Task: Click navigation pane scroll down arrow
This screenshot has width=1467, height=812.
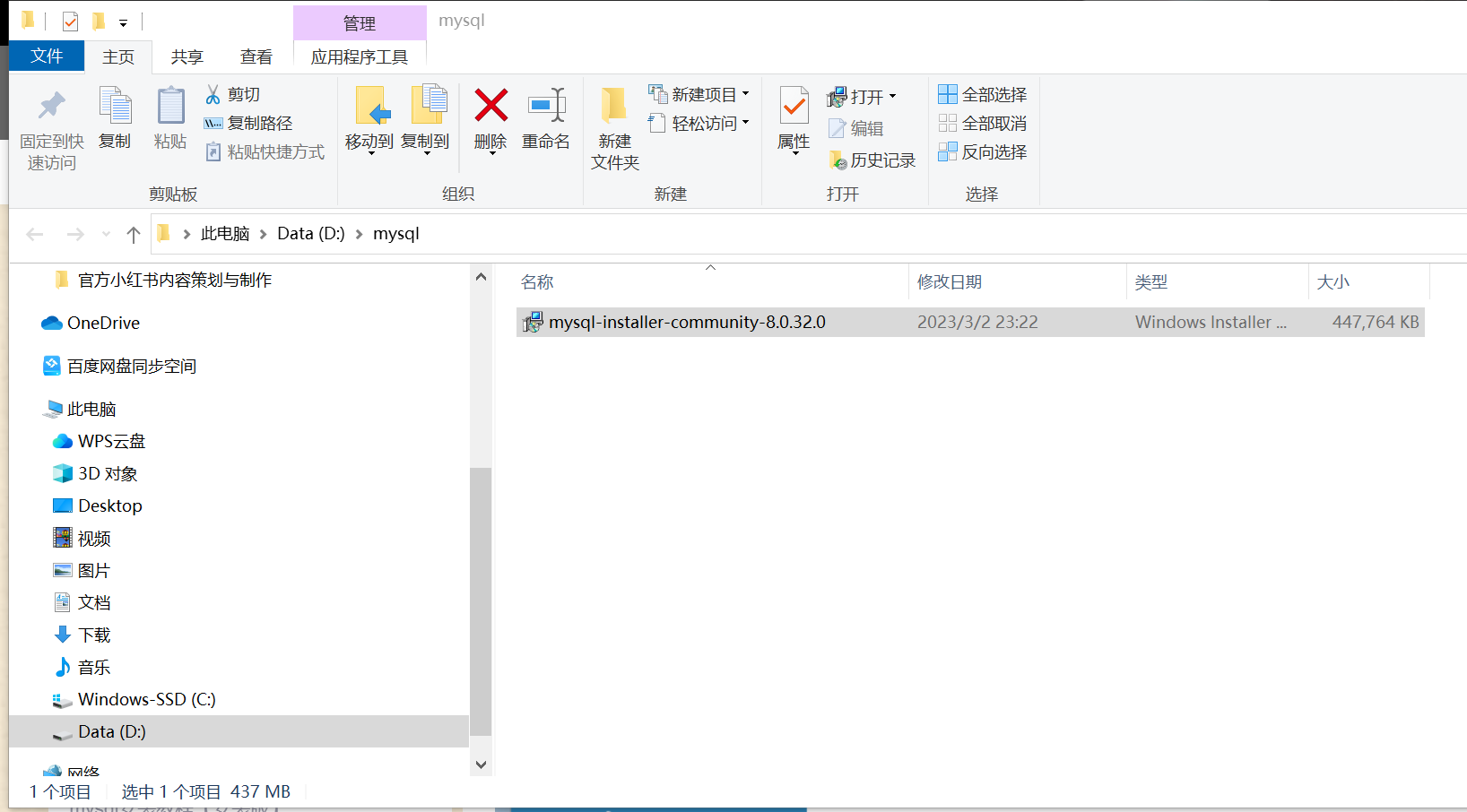Action: click(481, 764)
